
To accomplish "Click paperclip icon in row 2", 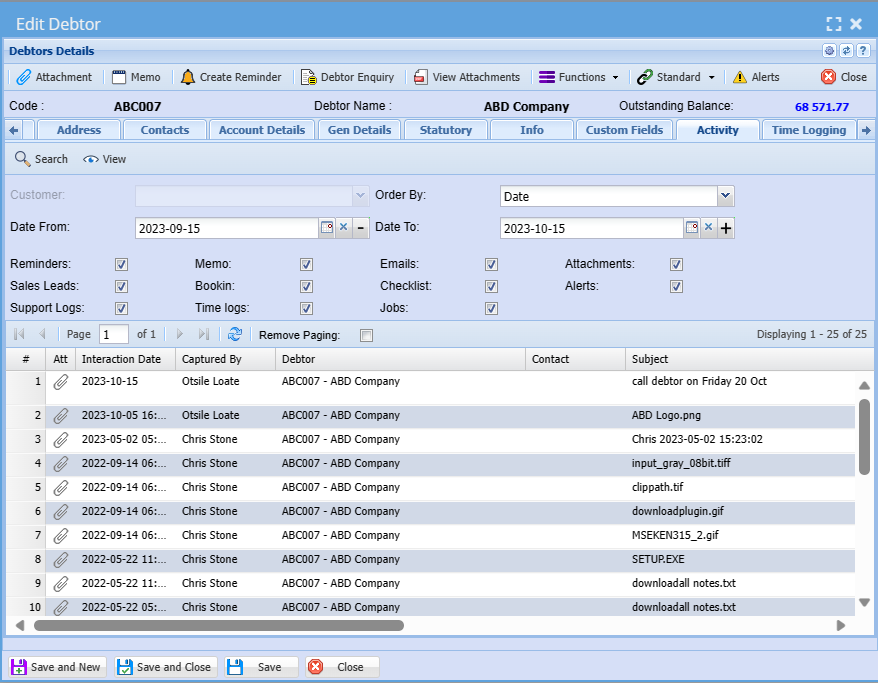I will click(61, 415).
